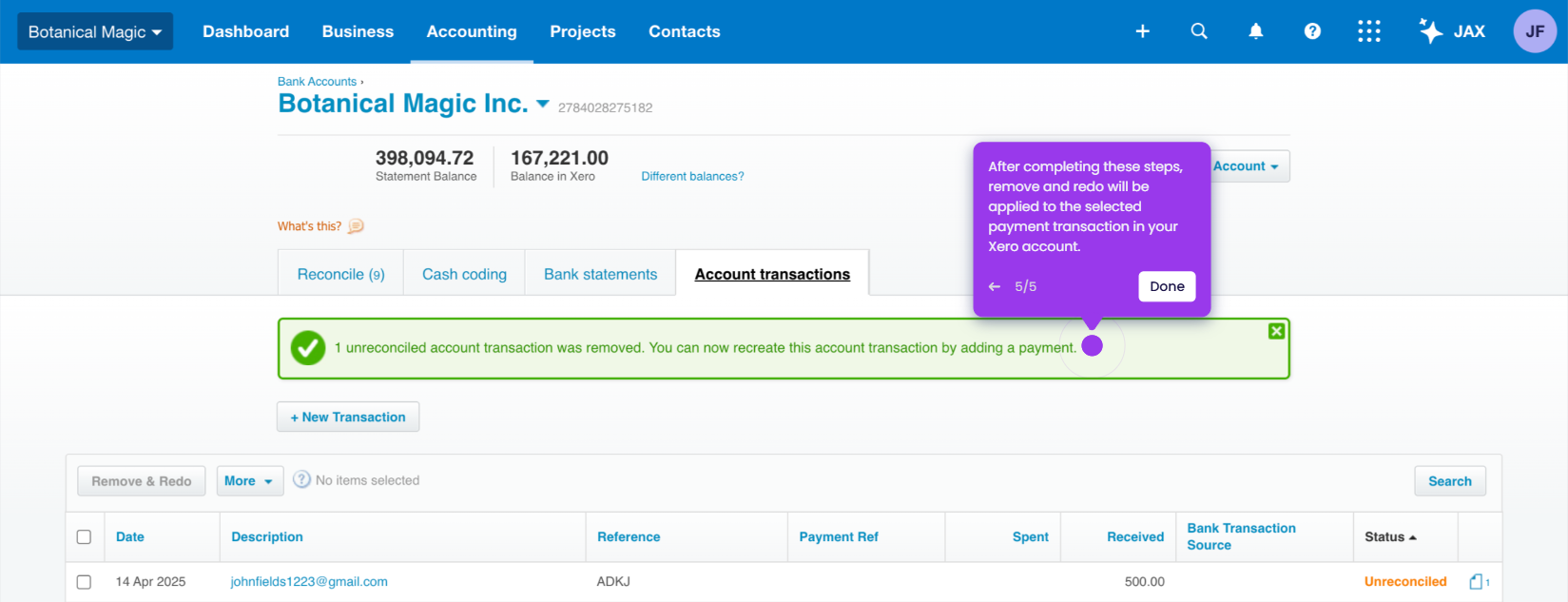Sort by the Payment Ref column header
This screenshot has width=1568, height=602.
(x=839, y=537)
